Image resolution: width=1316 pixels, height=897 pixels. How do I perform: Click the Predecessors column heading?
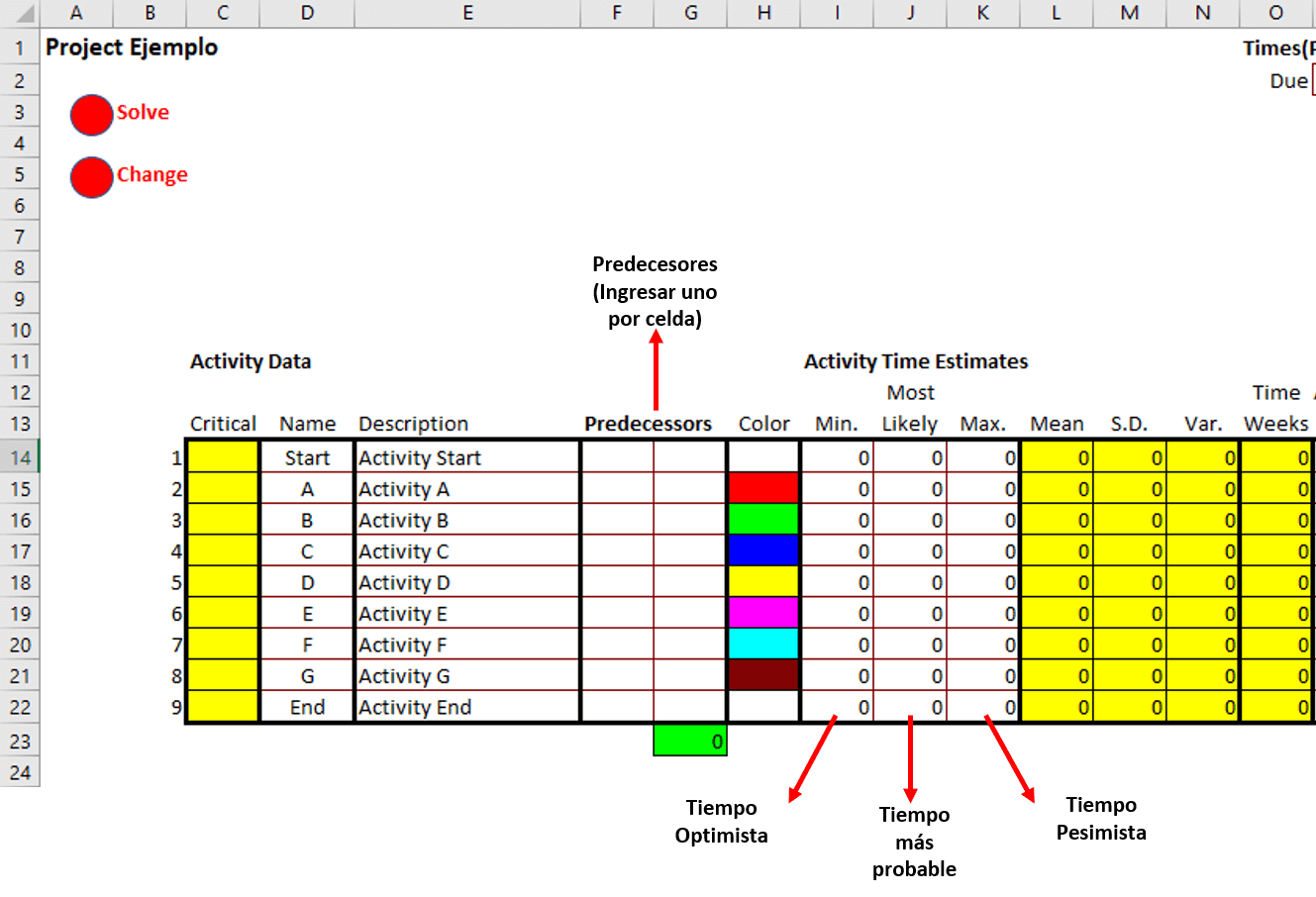[648, 424]
